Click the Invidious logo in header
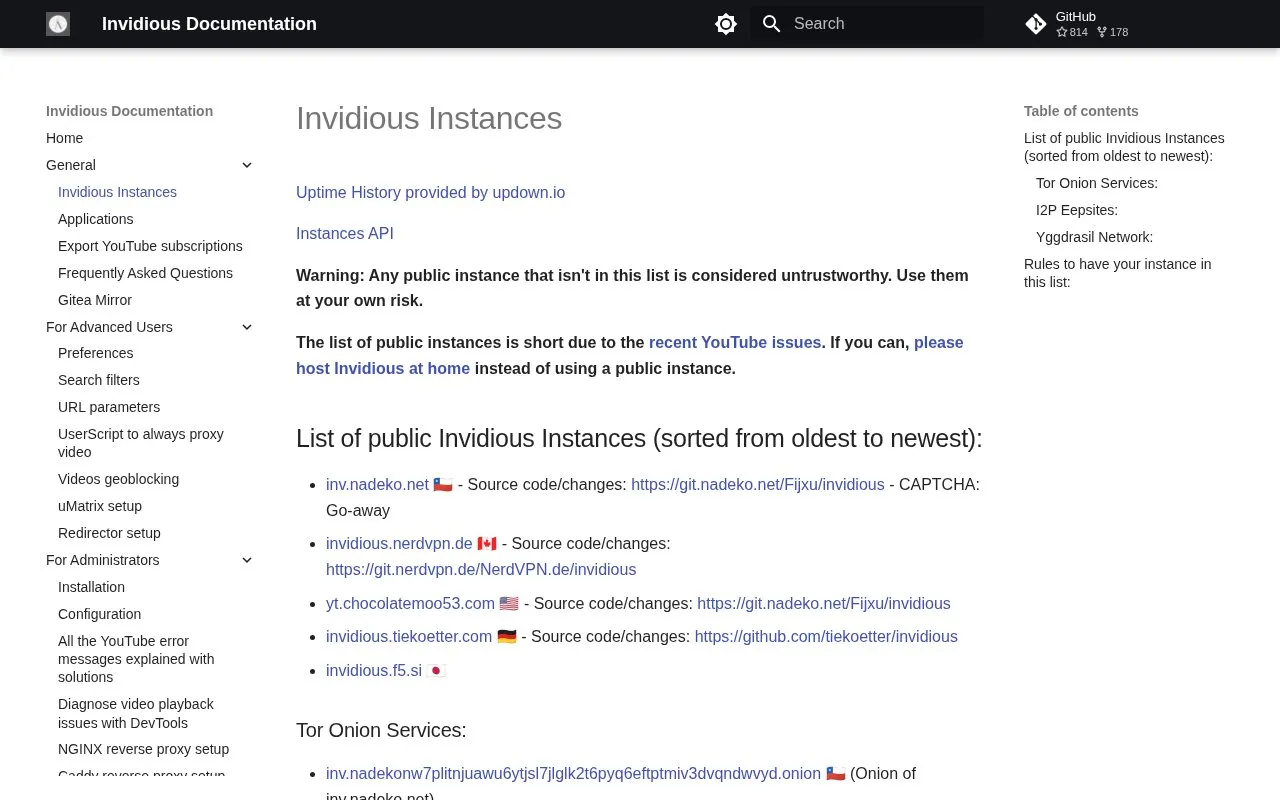1280x800 pixels. pyautogui.click(x=58, y=24)
